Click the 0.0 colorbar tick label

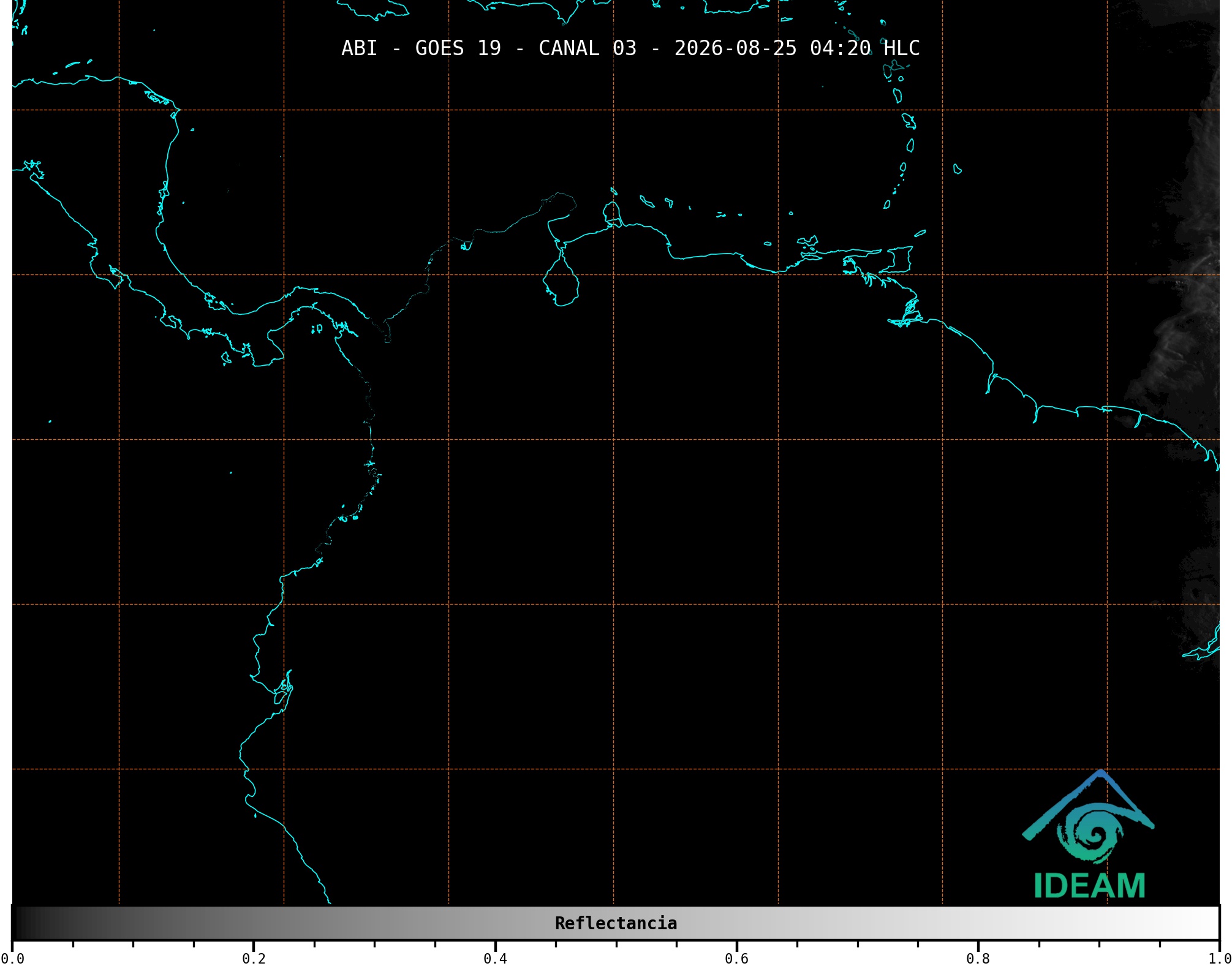(12, 959)
